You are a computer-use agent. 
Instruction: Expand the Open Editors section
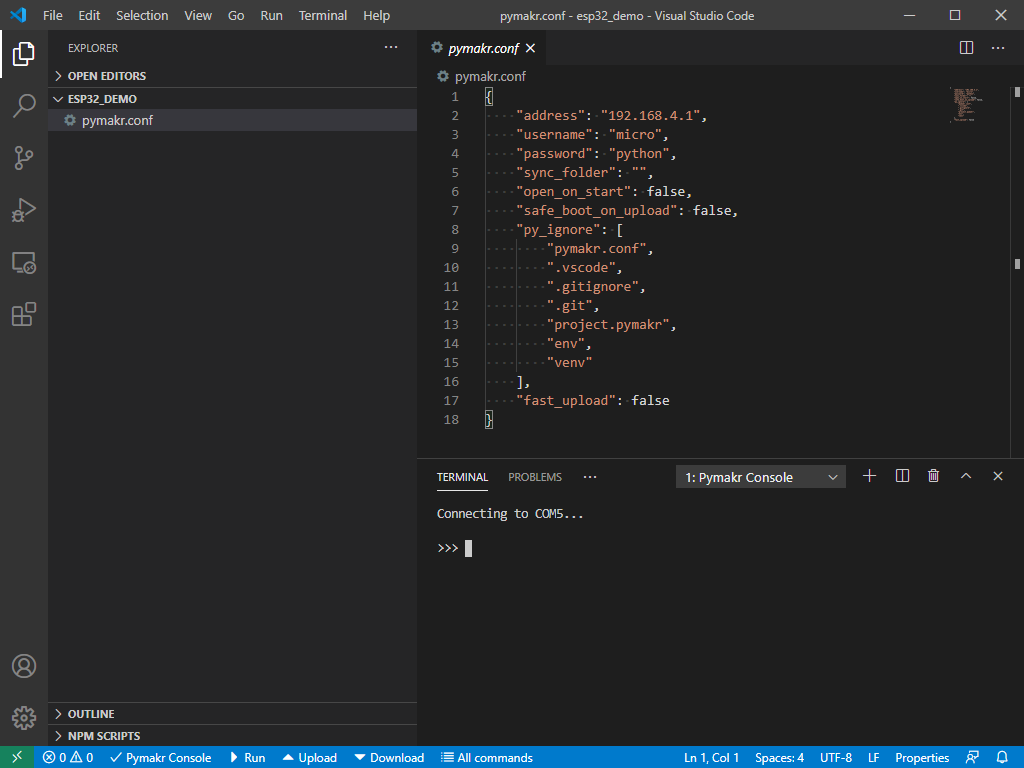click(106, 76)
